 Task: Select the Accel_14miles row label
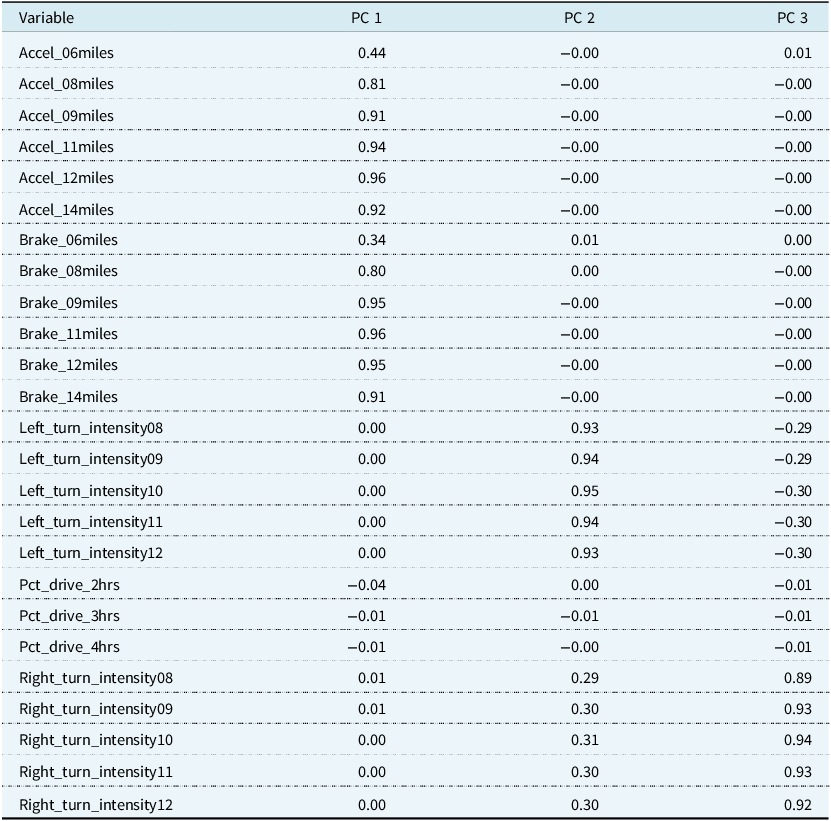point(66,210)
